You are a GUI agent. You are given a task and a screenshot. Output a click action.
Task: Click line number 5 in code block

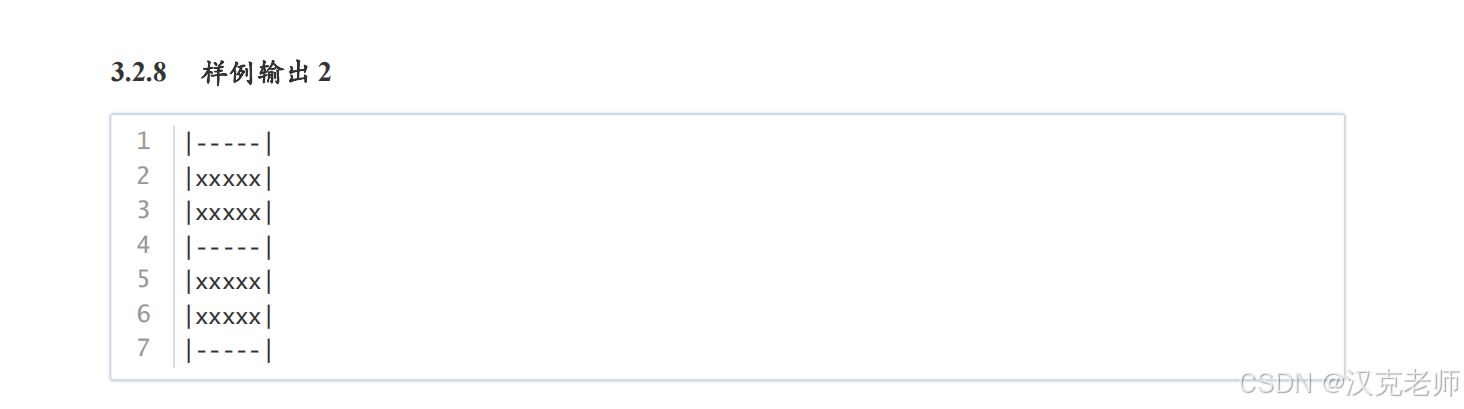(x=144, y=279)
